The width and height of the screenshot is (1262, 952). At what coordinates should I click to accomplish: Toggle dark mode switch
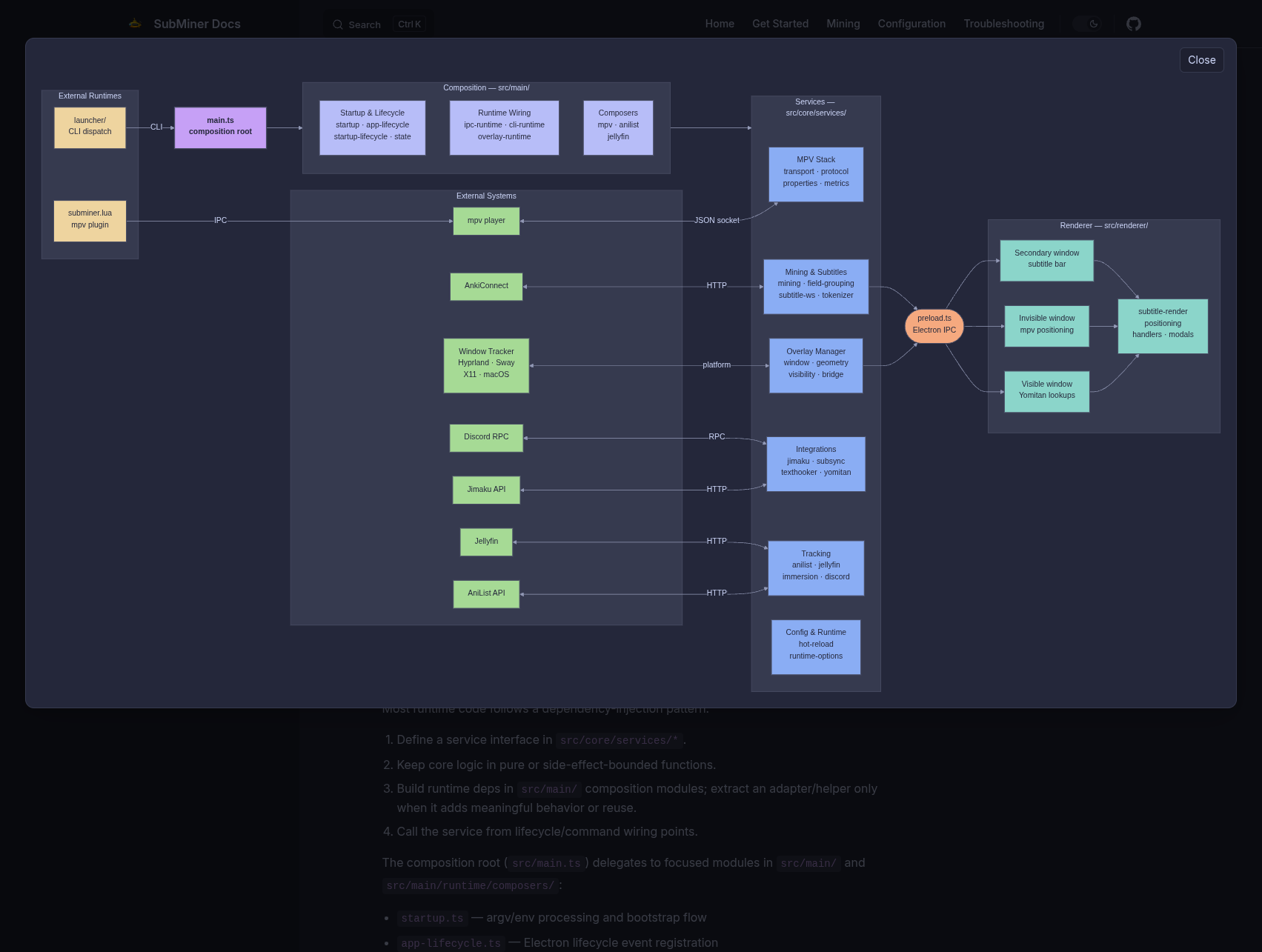coord(1086,24)
